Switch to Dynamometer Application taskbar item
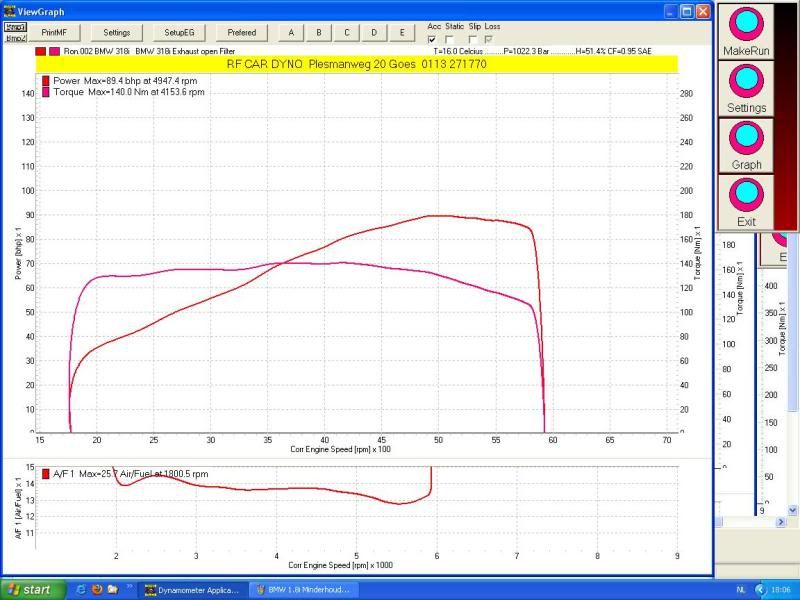Image resolution: width=800 pixels, height=600 pixels. pyautogui.click(x=192, y=590)
